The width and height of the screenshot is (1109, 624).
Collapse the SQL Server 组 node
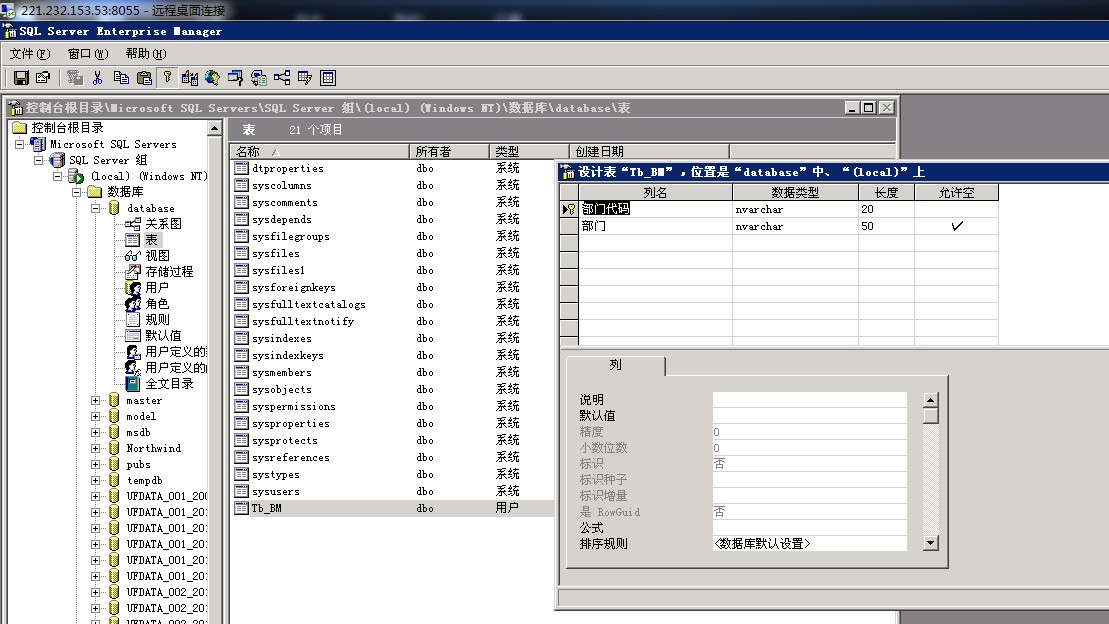(39, 161)
